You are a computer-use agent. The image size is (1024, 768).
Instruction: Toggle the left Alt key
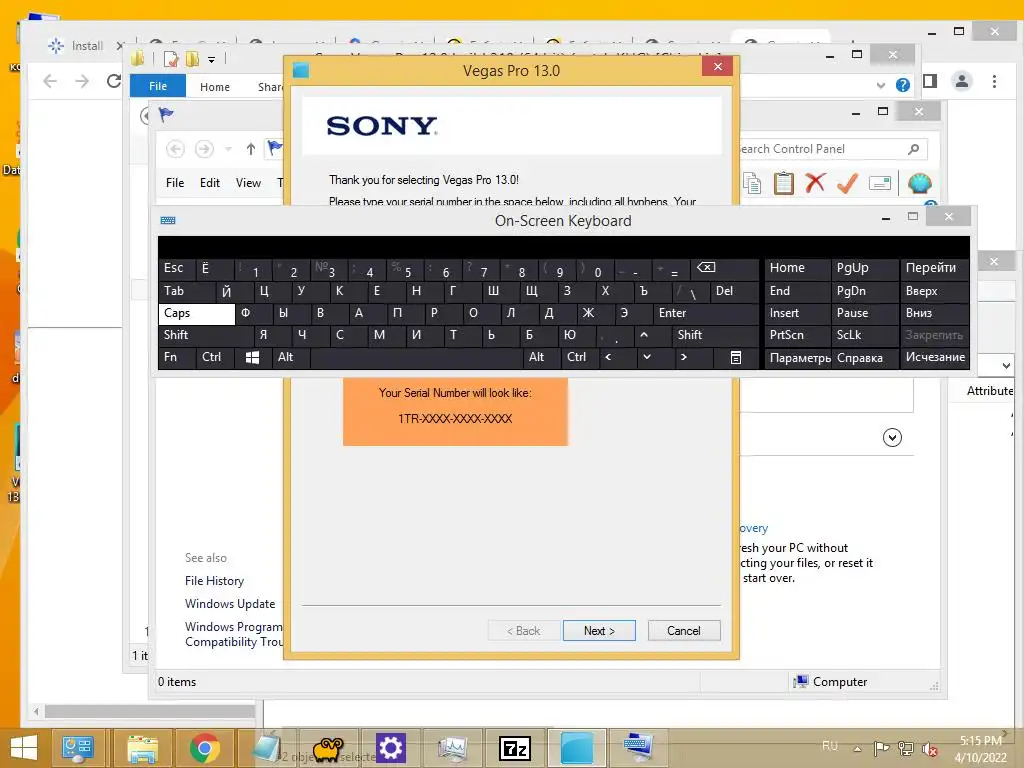[x=290, y=358]
